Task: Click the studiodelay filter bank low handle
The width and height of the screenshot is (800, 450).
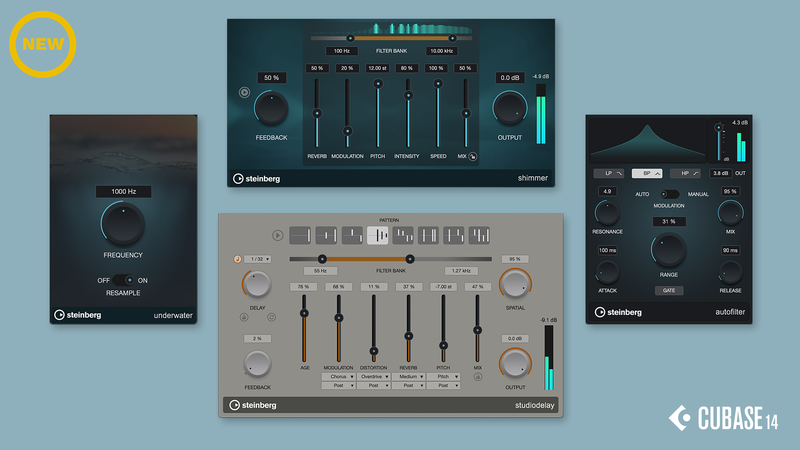Action: coord(322,259)
